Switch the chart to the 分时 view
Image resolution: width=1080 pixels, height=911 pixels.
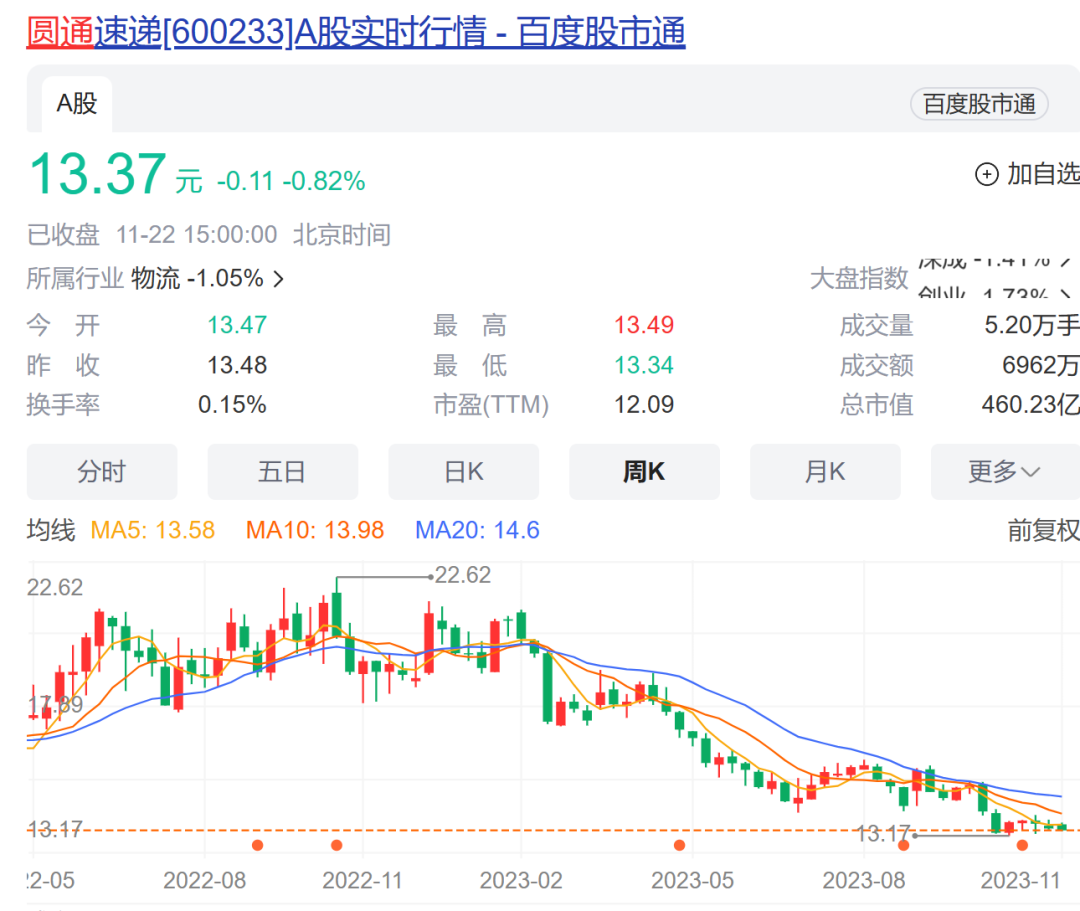point(102,472)
